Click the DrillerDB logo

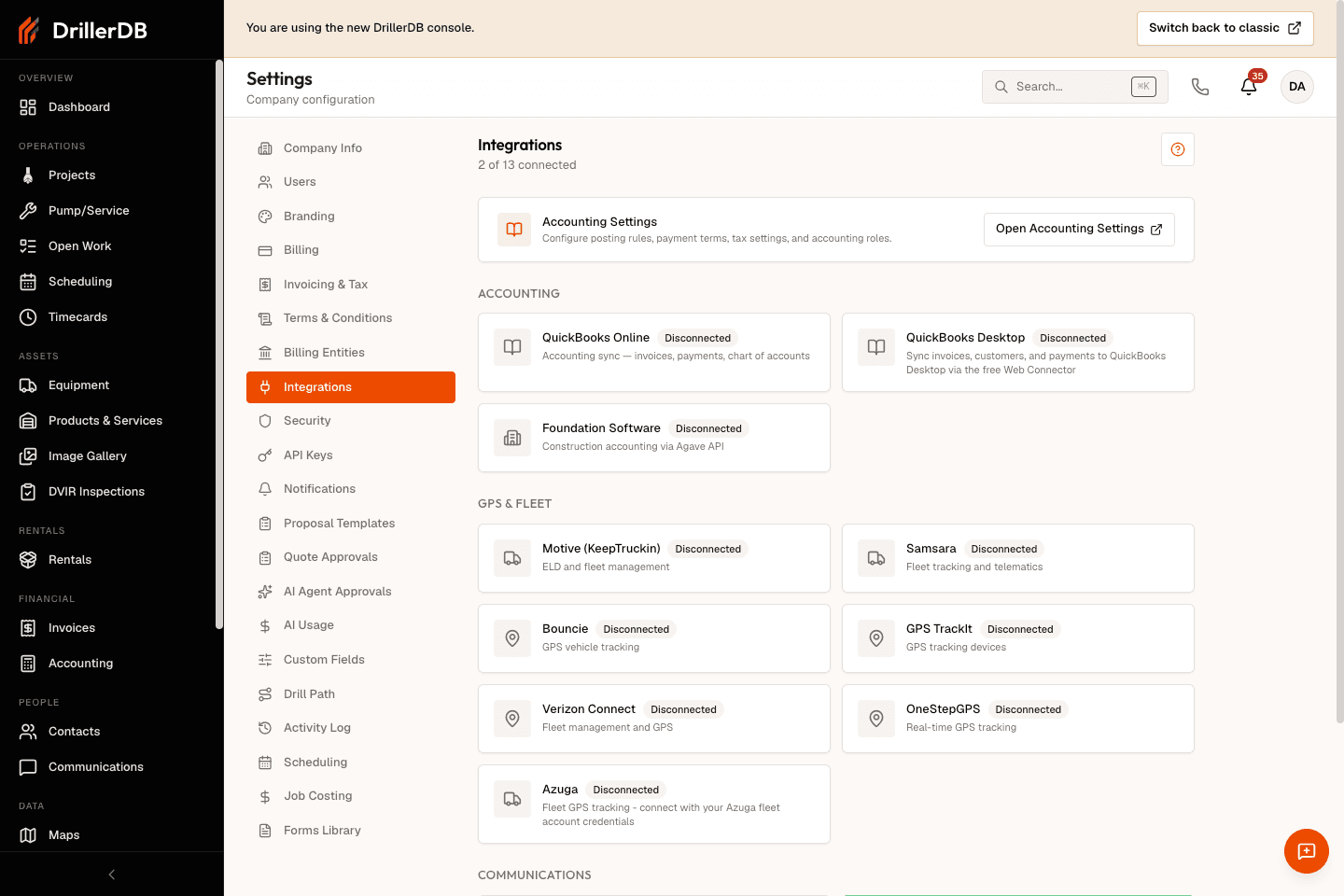[83, 30]
